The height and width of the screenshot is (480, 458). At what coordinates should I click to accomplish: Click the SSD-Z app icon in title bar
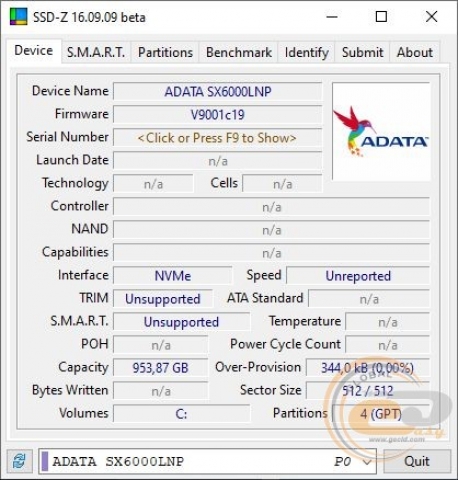click(18, 17)
